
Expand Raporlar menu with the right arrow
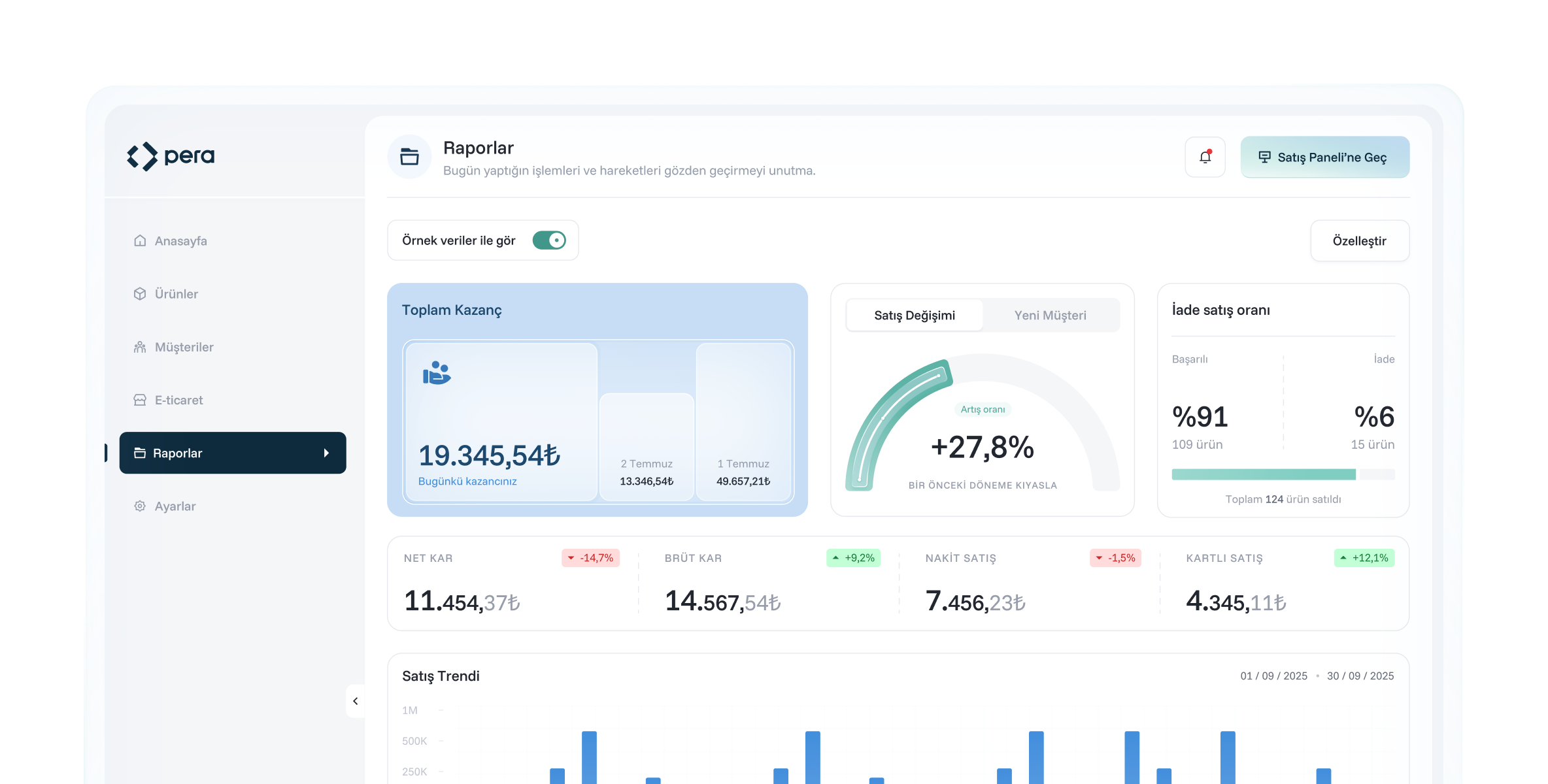(x=326, y=453)
